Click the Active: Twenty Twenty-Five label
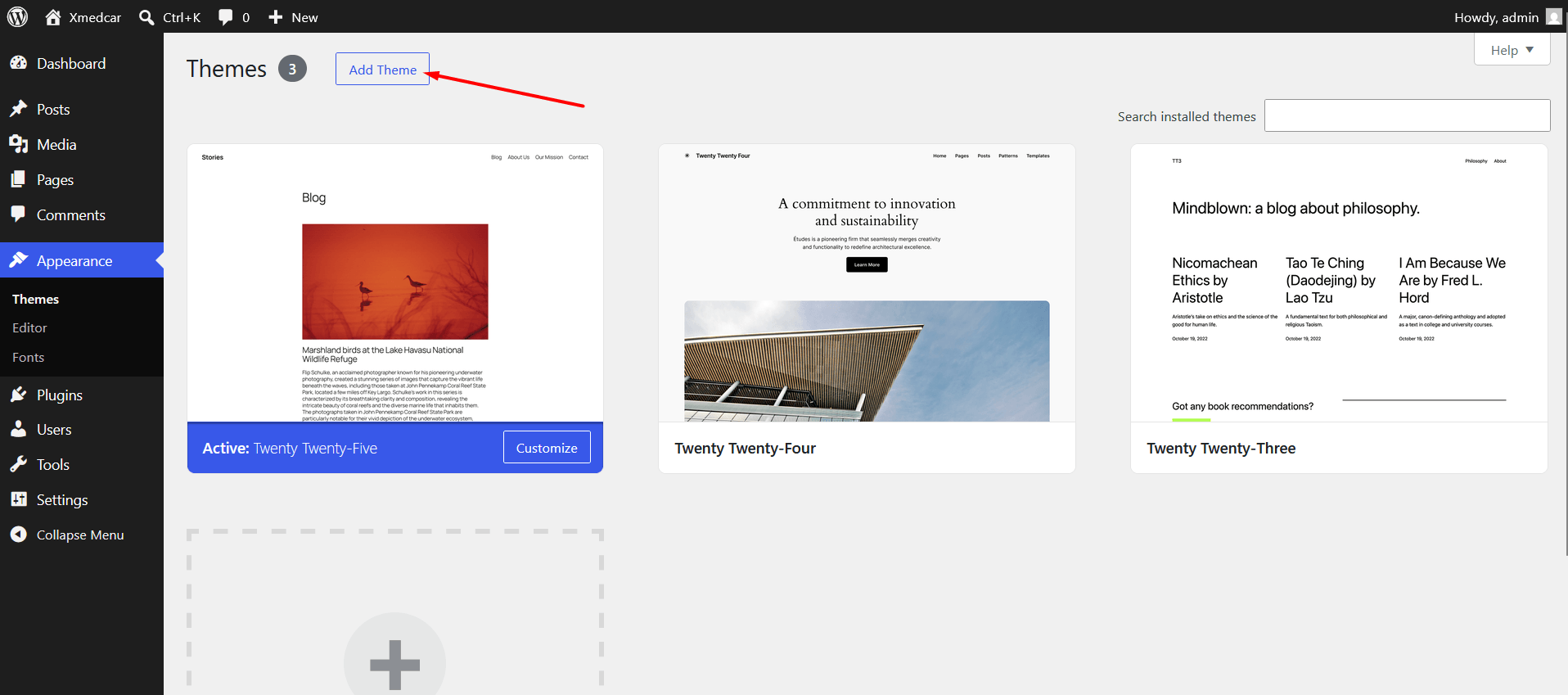The width and height of the screenshot is (1568, 695). [290, 448]
